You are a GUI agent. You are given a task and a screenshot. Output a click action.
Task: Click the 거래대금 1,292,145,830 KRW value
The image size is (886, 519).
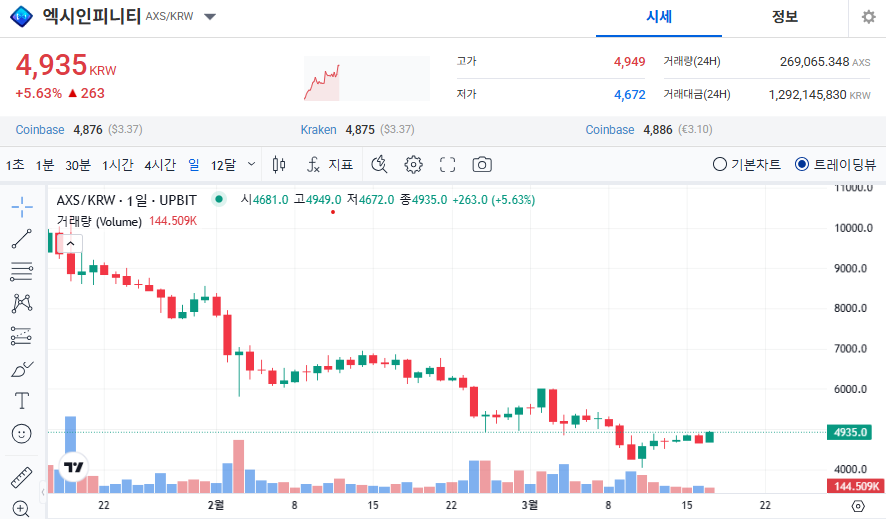[x=819, y=95]
